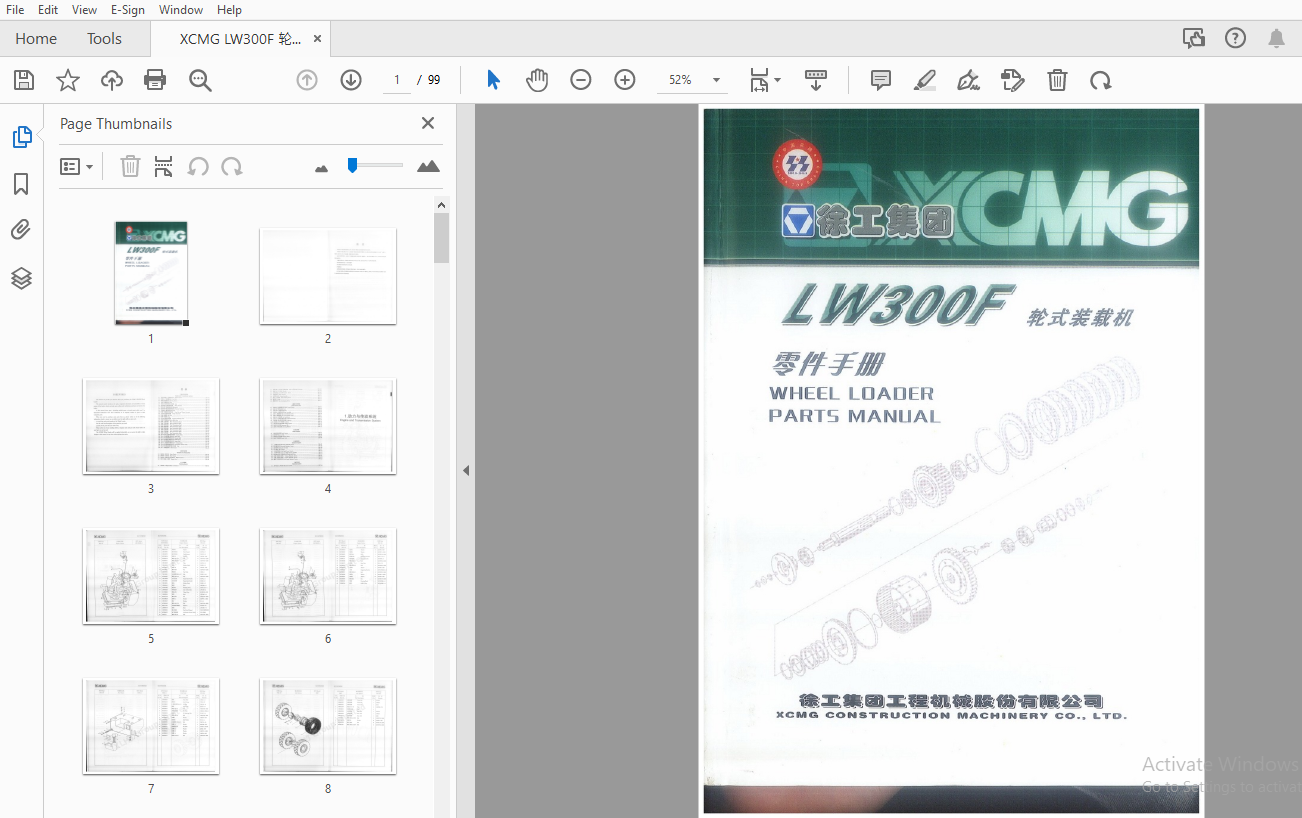Viewport: 1302px width, 818px height.
Task: Open the Edit menu
Action: pyautogui.click(x=48, y=9)
